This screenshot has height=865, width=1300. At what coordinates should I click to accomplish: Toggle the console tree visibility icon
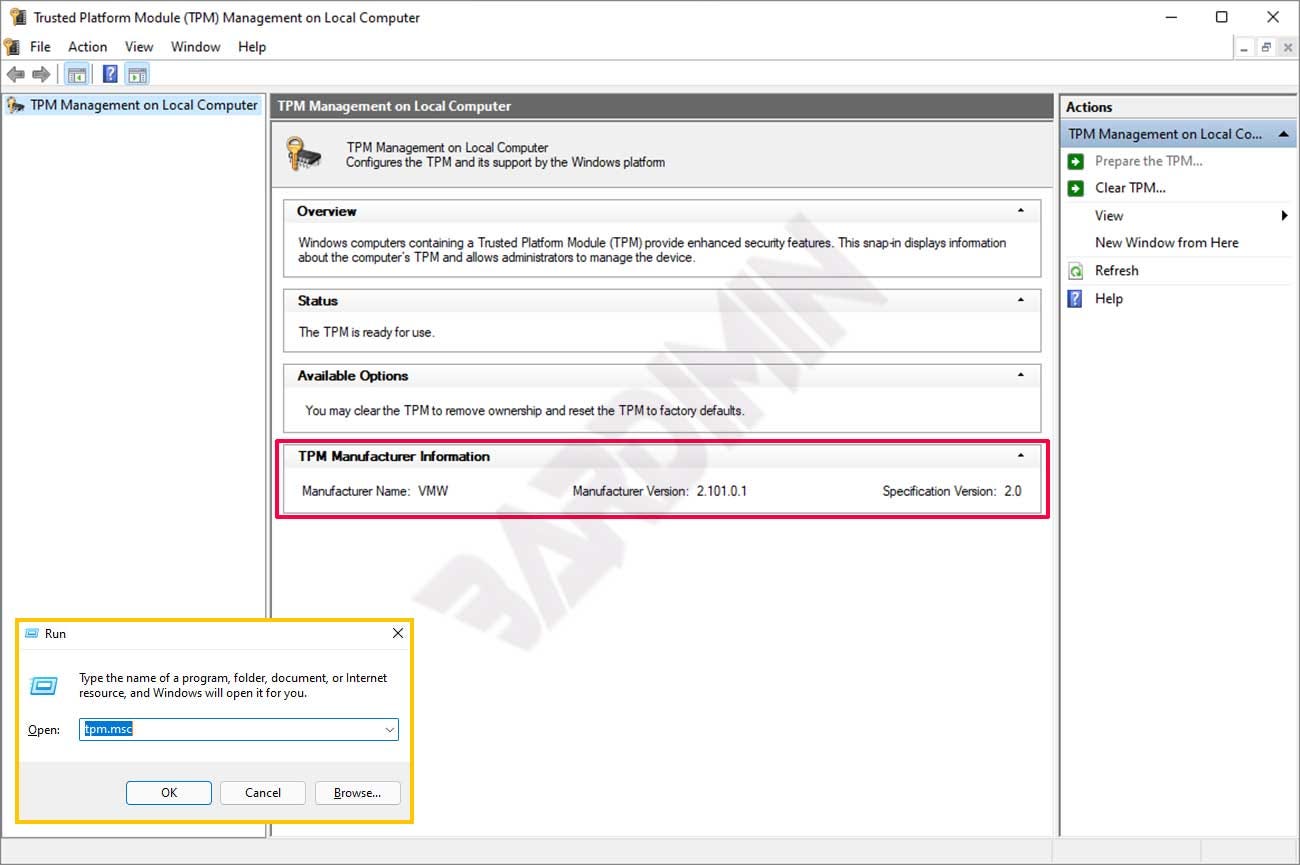click(x=75, y=73)
